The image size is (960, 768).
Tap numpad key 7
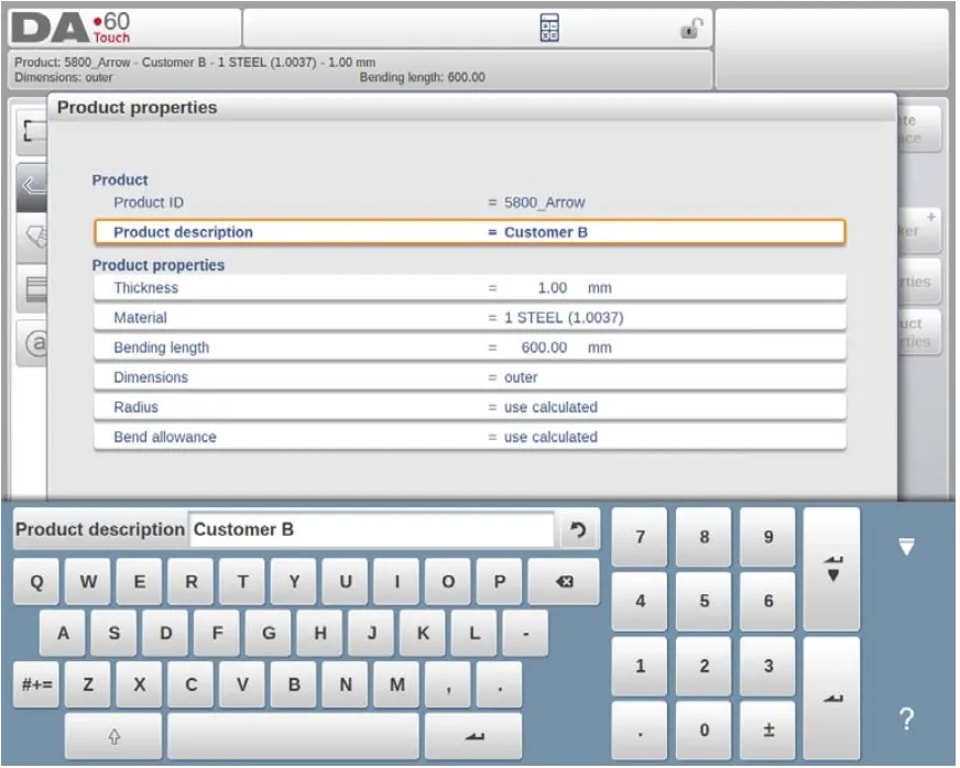(x=640, y=537)
